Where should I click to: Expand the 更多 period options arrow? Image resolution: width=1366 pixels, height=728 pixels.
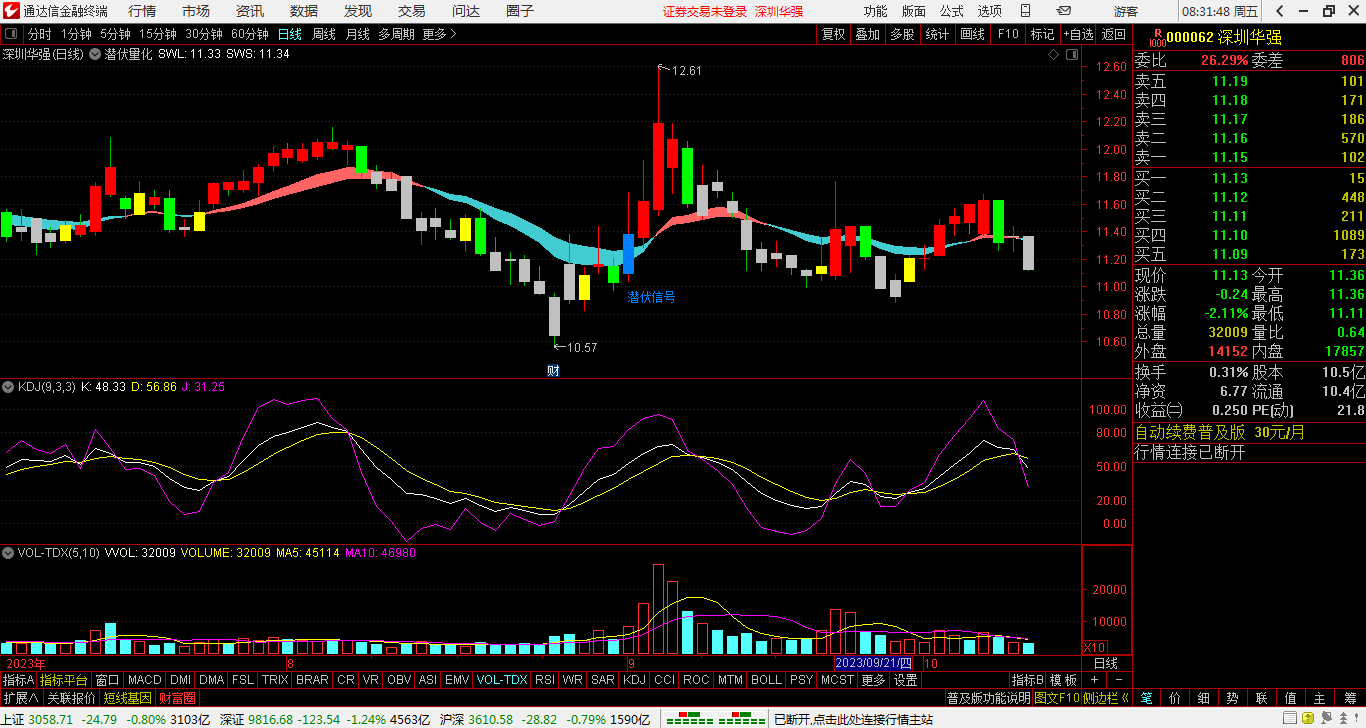440,34
